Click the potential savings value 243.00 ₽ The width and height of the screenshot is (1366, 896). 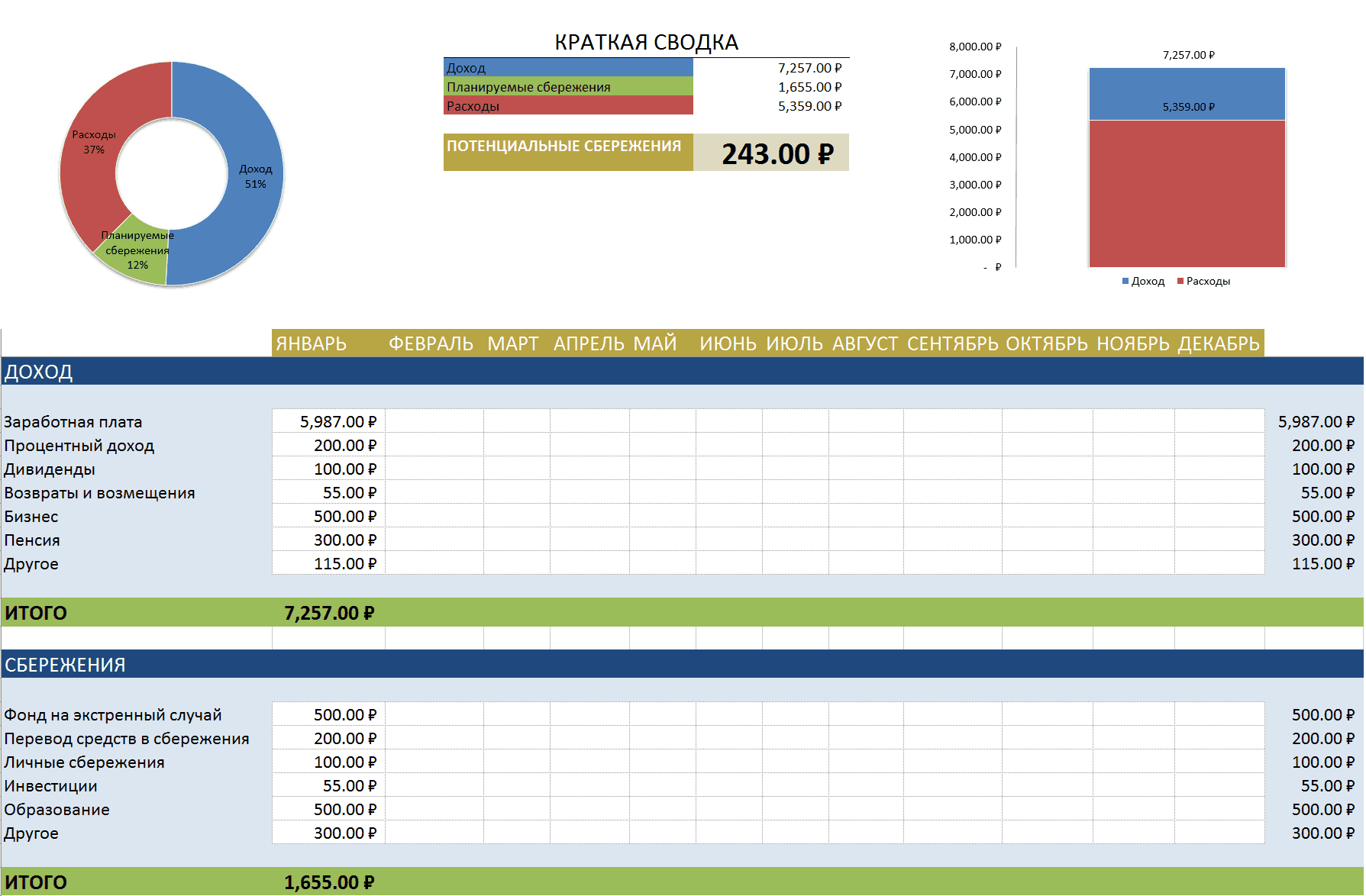pos(771,153)
